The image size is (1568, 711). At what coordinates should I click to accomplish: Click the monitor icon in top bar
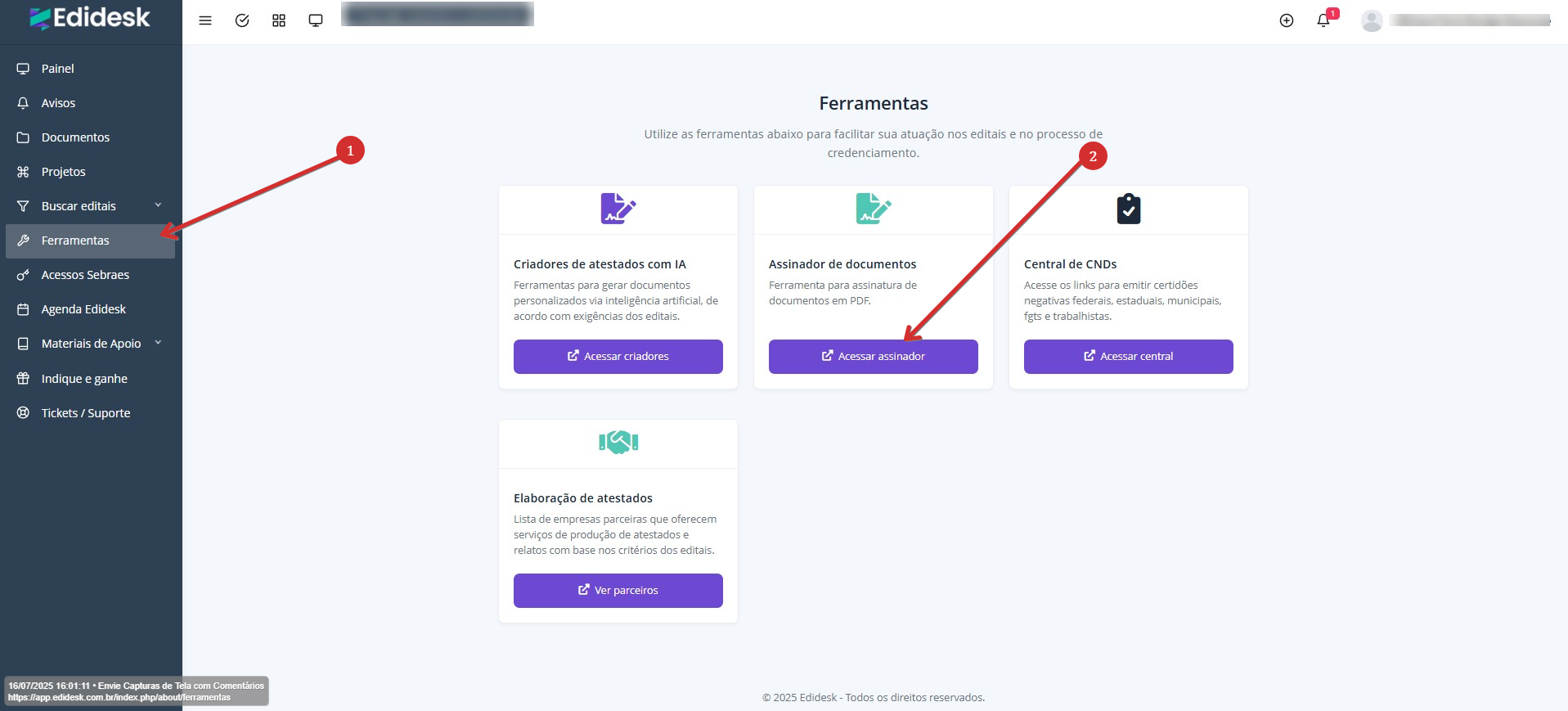pyautogui.click(x=316, y=20)
